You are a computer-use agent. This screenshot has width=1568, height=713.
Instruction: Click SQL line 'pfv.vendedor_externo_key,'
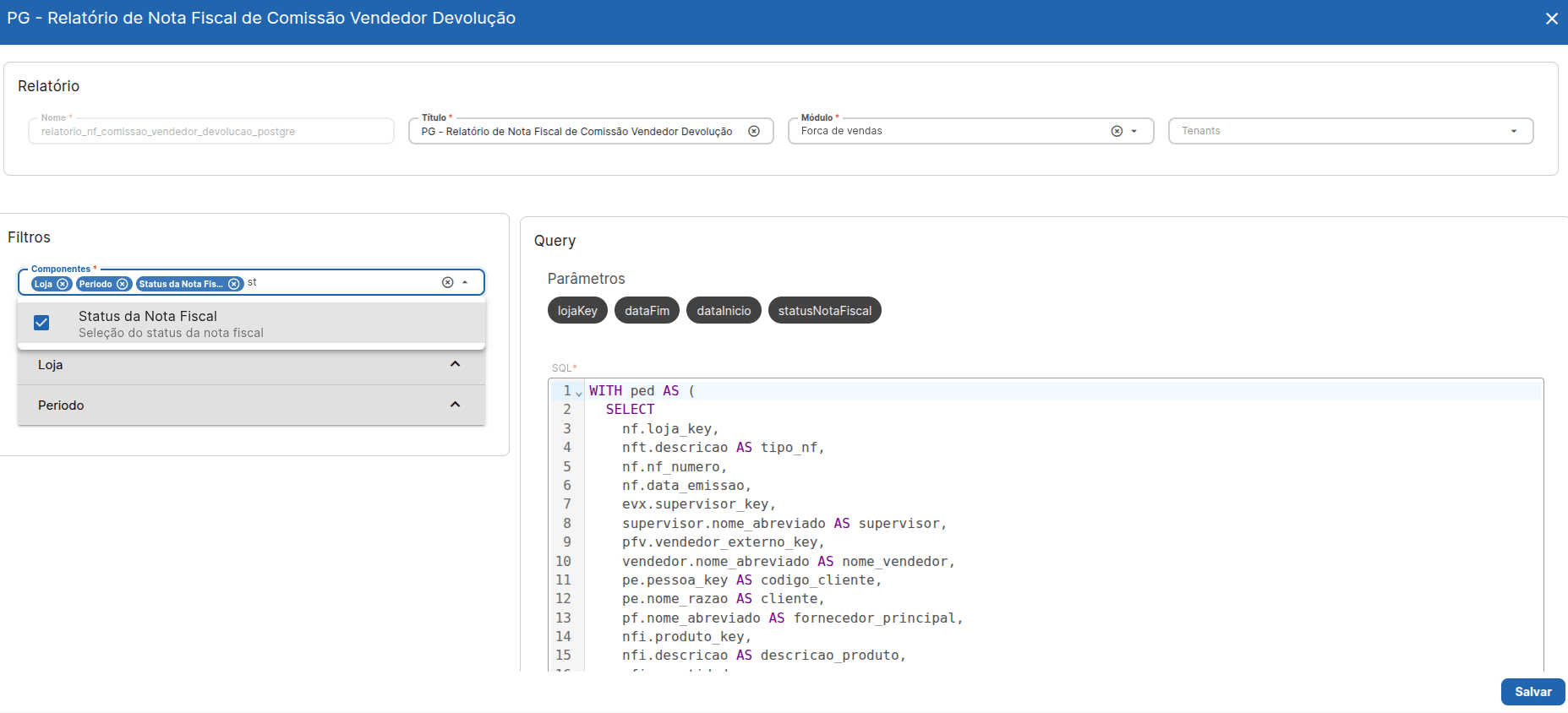tap(724, 542)
